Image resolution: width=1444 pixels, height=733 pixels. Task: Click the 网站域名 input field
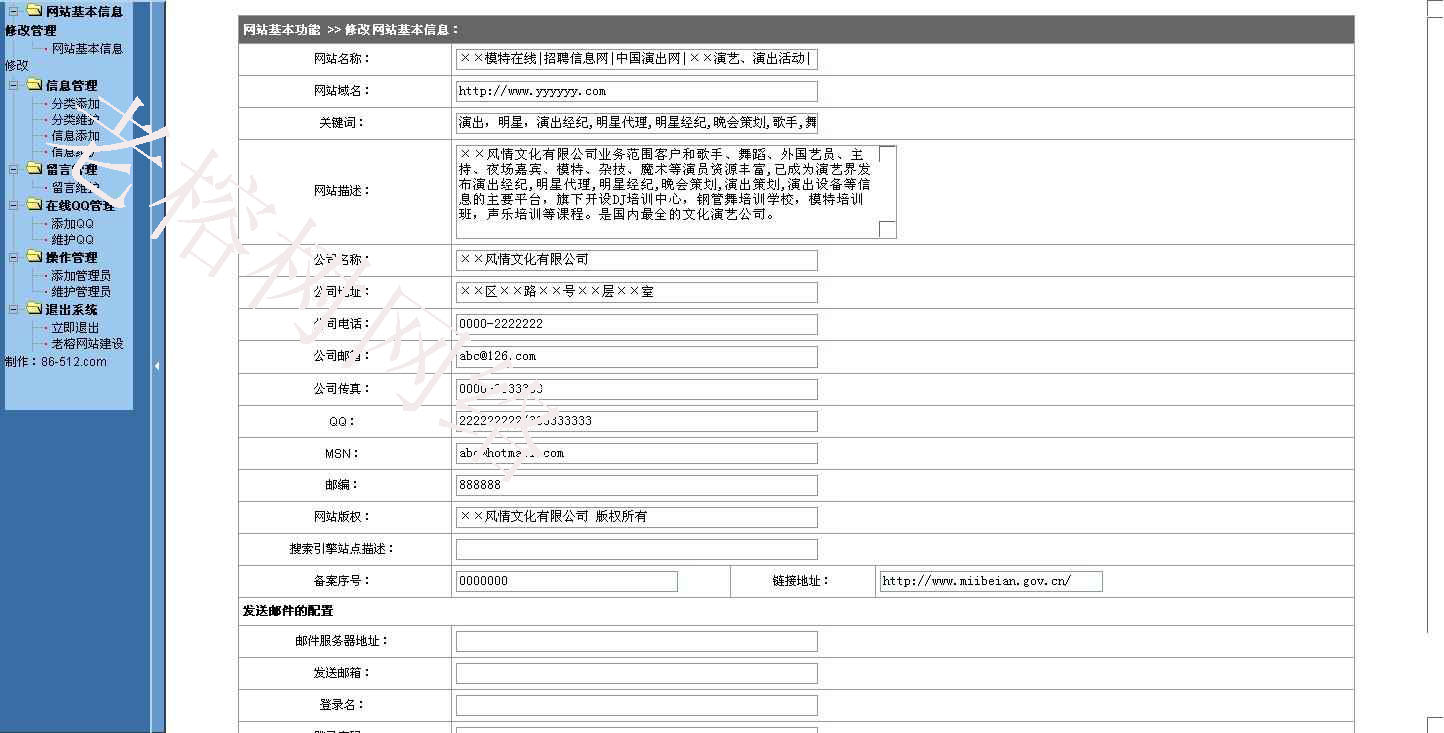[x=636, y=91]
